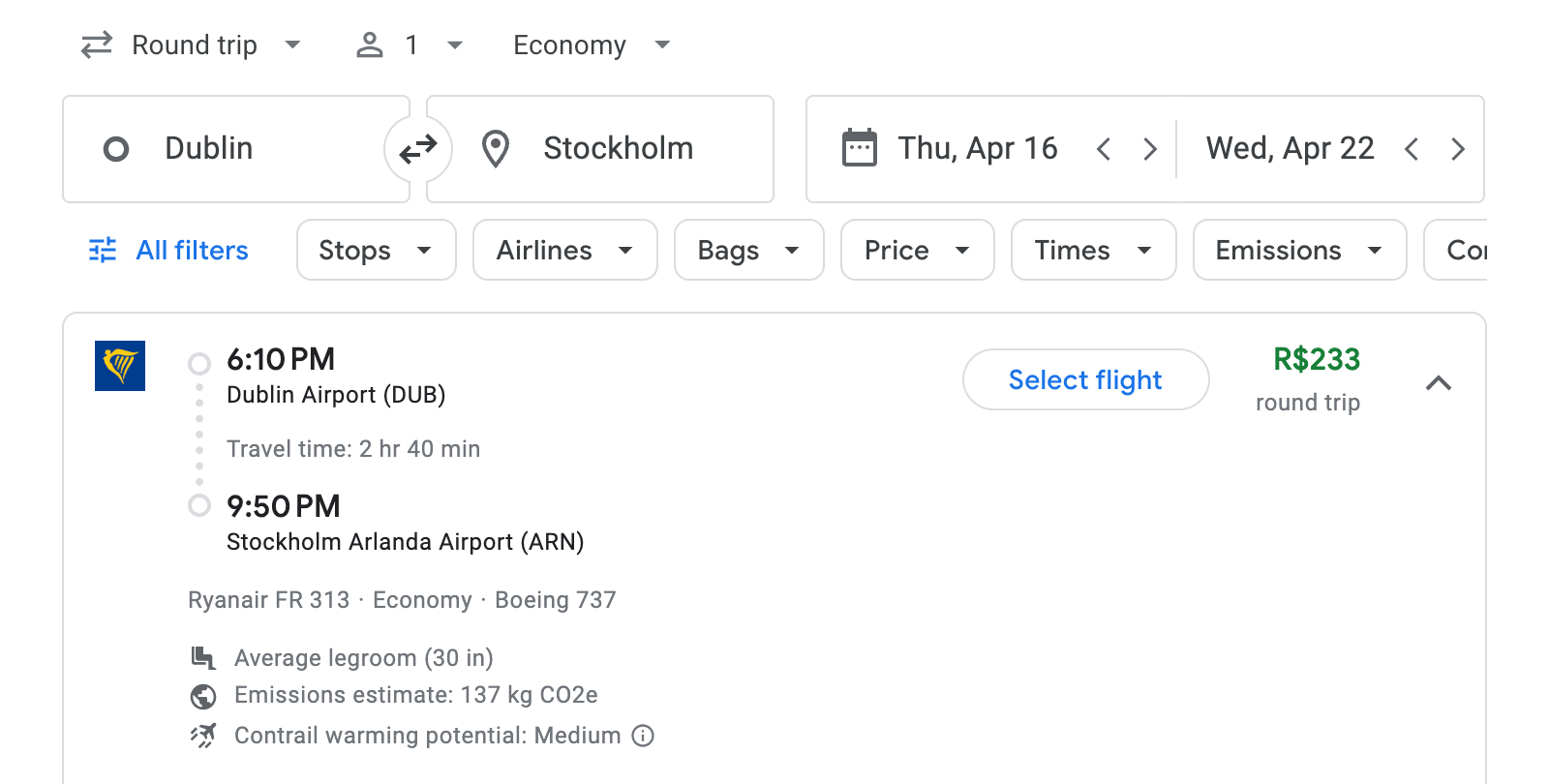Click the Select flight button

click(1085, 379)
